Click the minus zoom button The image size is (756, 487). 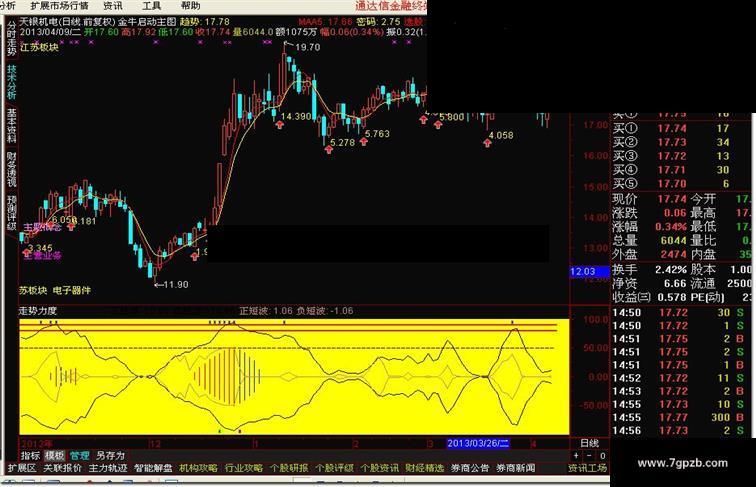589,455
